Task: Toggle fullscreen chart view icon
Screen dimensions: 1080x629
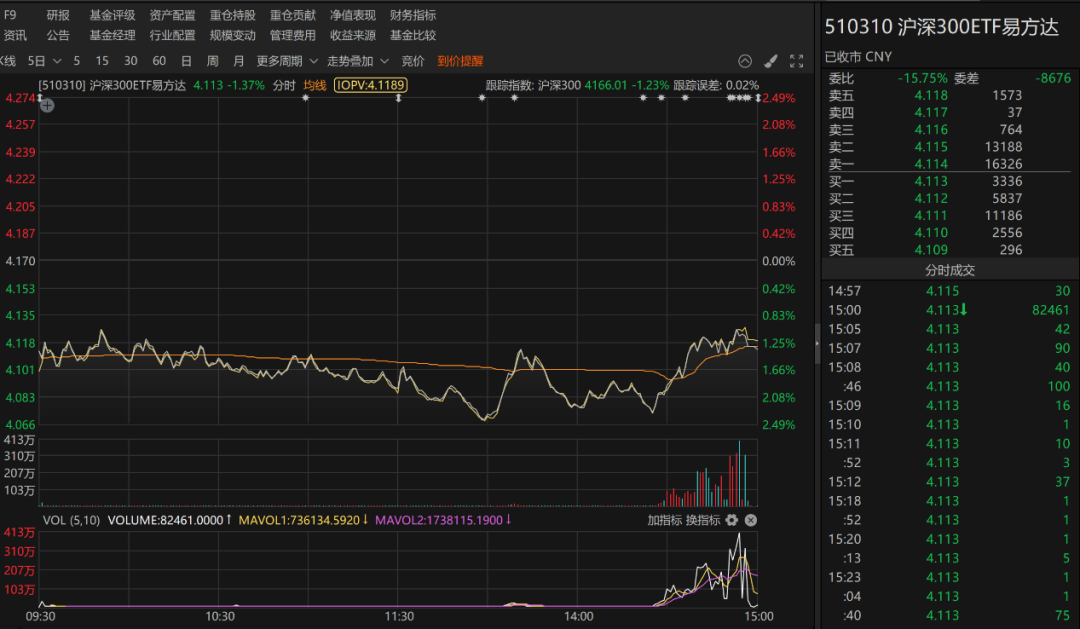Action: (x=796, y=61)
